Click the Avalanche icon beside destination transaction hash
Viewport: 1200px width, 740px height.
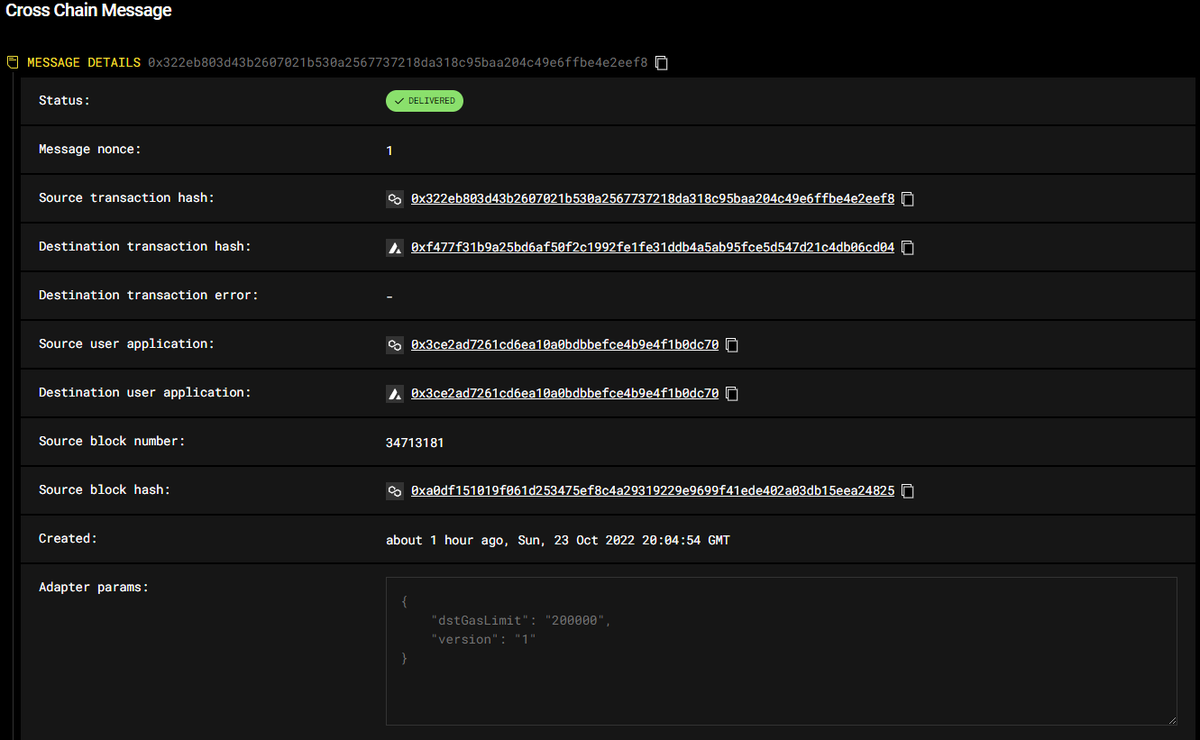(x=395, y=247)
